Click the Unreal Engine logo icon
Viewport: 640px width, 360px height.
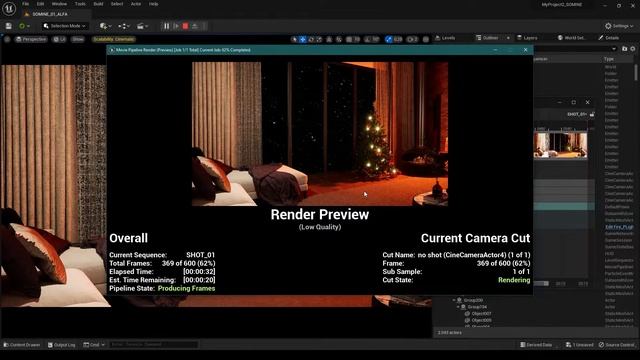9,8
